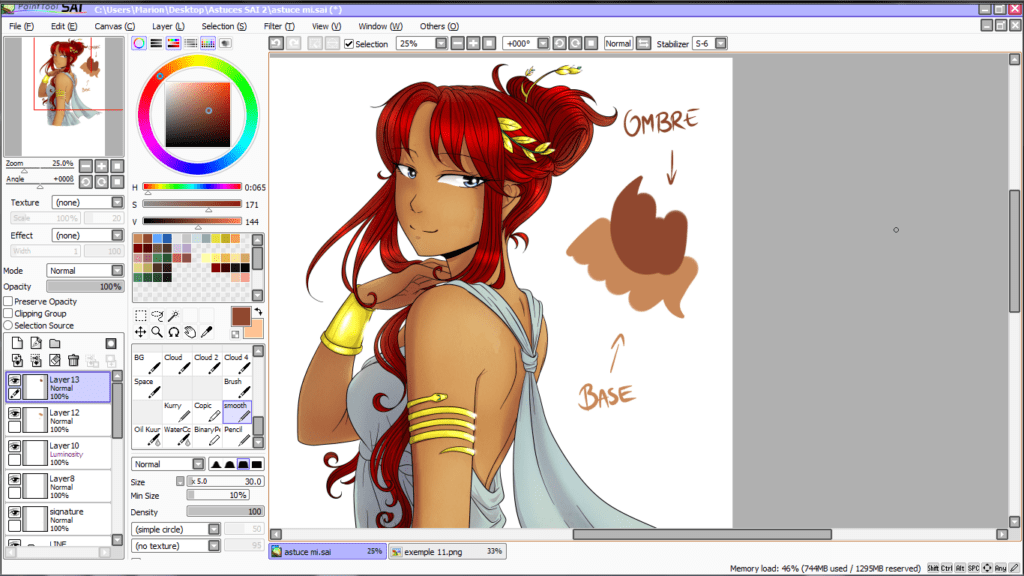Screen dimensions: 1024x576
Task: Show the color wheel panel icon
Action: click(139, 43)
